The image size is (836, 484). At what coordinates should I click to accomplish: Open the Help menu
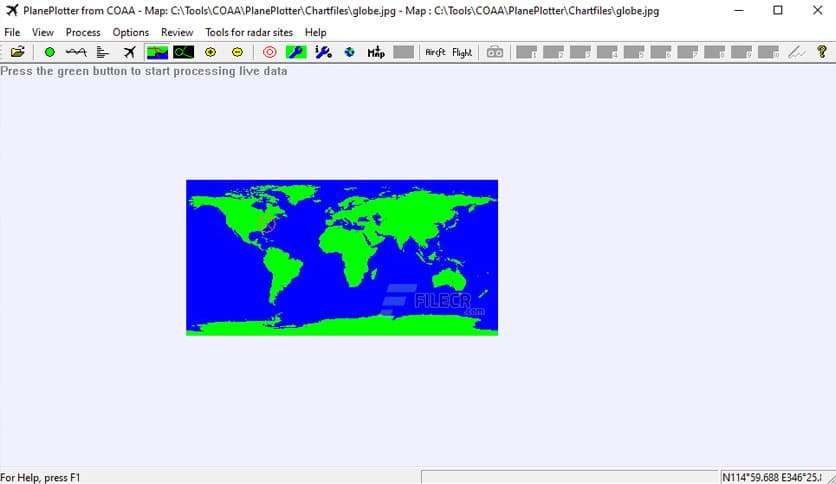(316, 33)
